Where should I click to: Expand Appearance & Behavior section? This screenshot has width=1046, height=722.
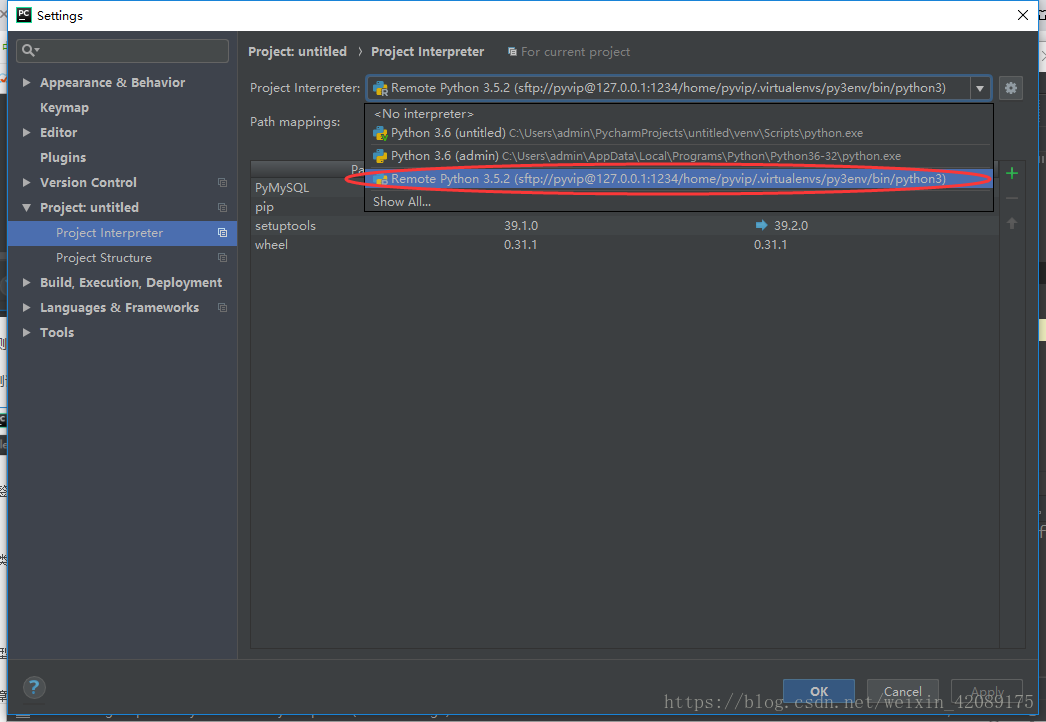(27, 82)
